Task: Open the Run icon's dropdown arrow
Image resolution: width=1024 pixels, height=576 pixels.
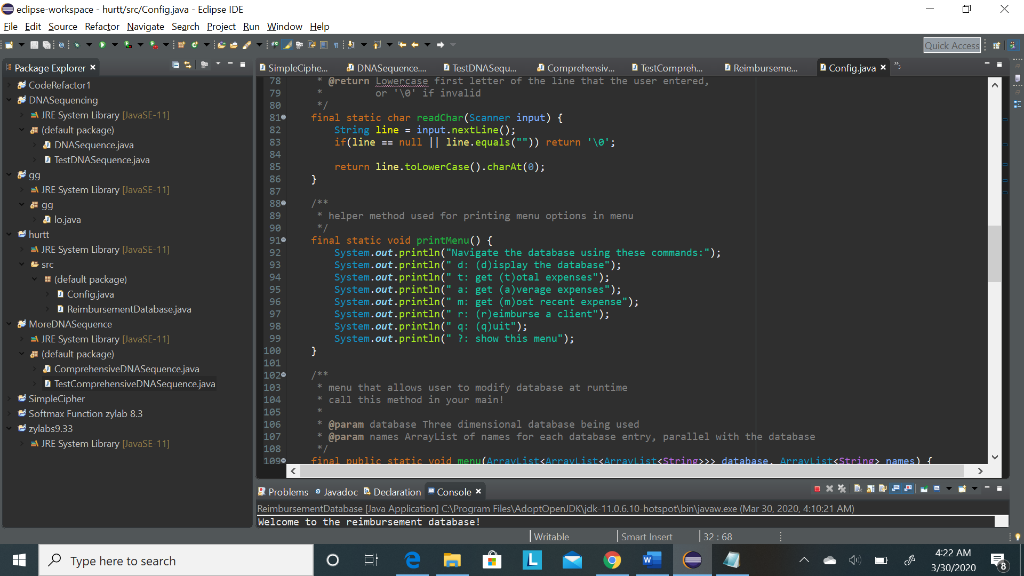Action: (115, 45)
